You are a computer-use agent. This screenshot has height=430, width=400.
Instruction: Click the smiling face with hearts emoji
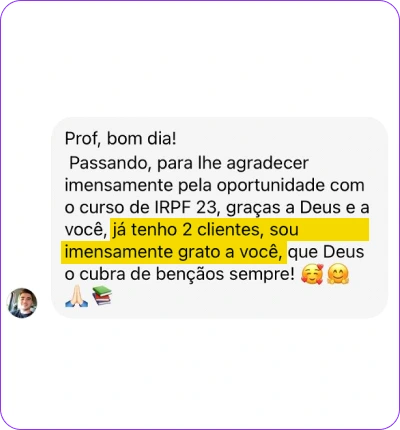click(x=312, y=274)
